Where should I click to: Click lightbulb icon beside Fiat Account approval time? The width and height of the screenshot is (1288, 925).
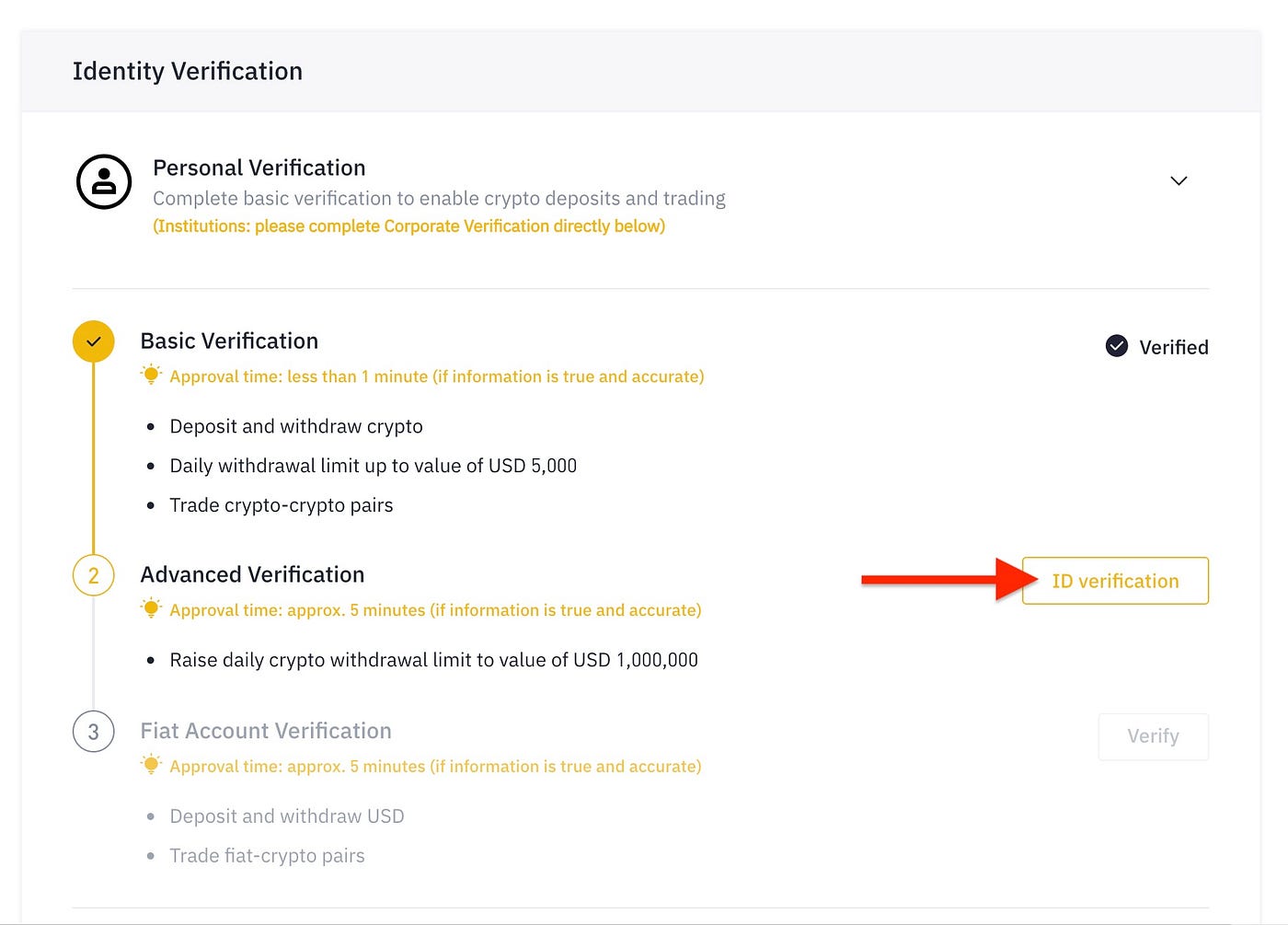[152, 765]
